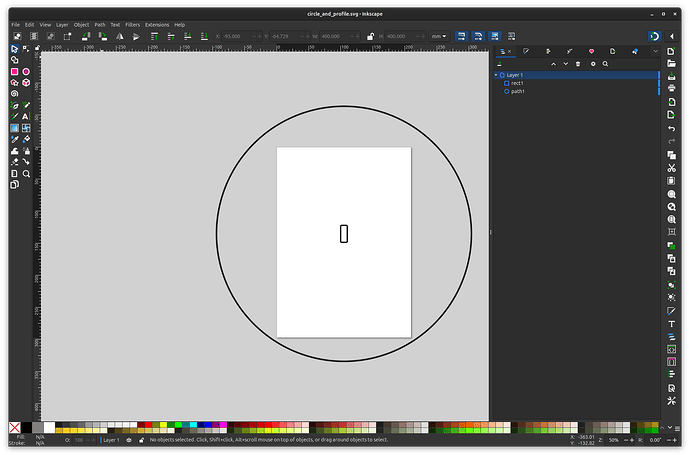Select the Spiral tool
The height and width of the screenshot is (455, 690).
tap(15, 94)
